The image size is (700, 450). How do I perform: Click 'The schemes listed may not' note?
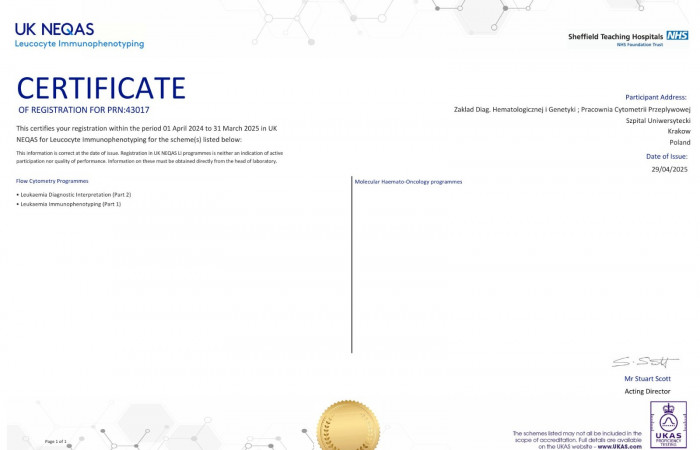(x=577, y=440)
